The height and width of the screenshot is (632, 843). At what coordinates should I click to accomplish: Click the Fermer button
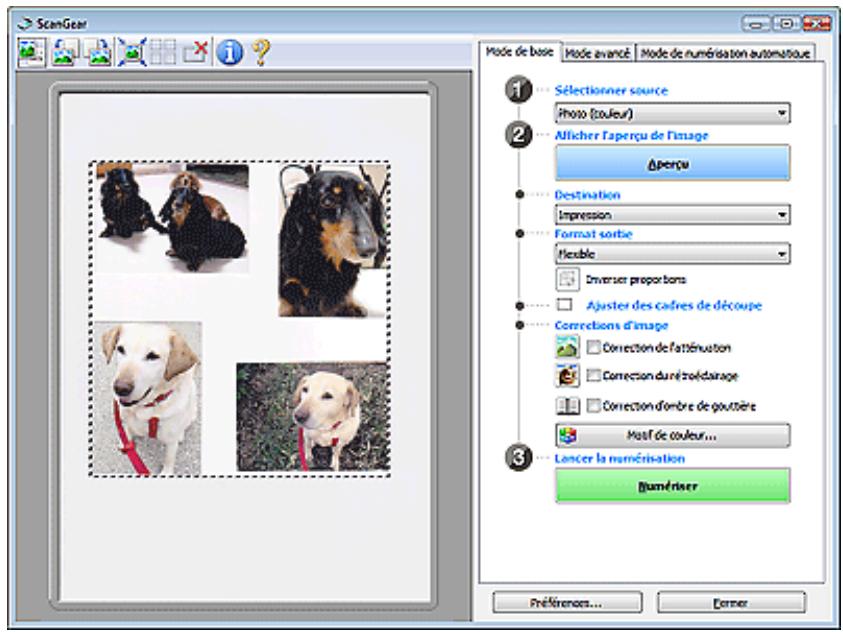pos(731,602)
